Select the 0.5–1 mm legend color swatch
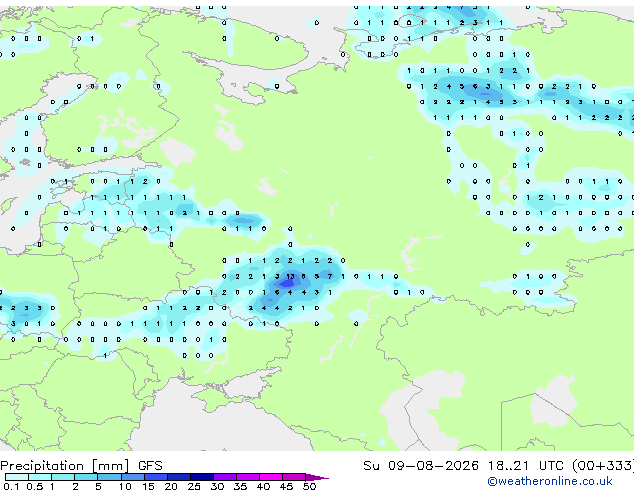This screenshot has width=634, height=490. click(x=40, y=477)
